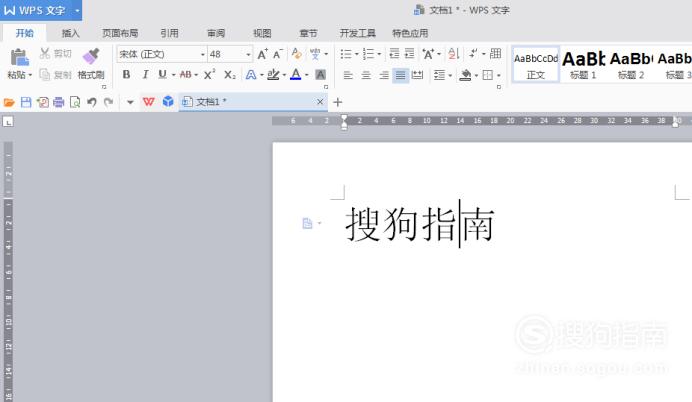Expand the Paste (粘贴) dropdown arrow

(30, 75)
